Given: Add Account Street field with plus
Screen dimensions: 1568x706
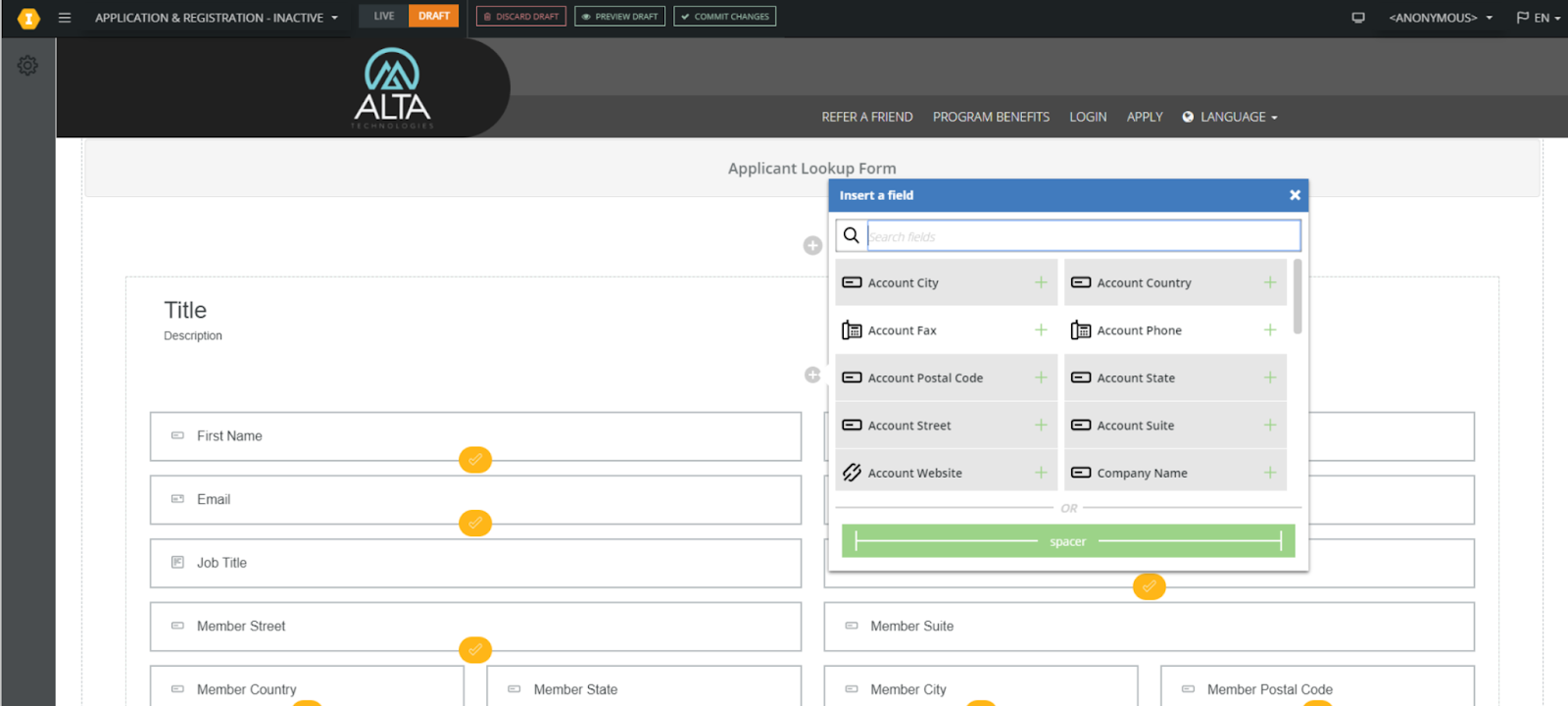Looking at the screenshot, I should point(1041,426).
